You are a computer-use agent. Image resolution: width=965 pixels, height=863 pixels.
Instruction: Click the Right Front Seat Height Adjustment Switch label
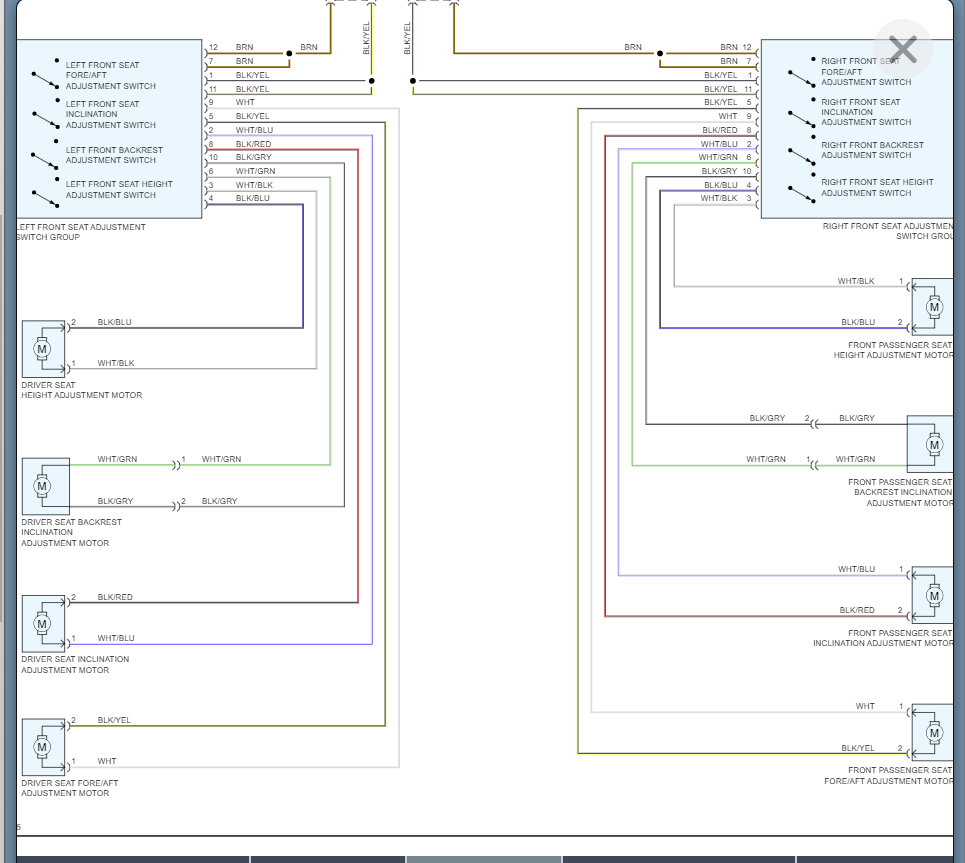[x=877, y=188]
